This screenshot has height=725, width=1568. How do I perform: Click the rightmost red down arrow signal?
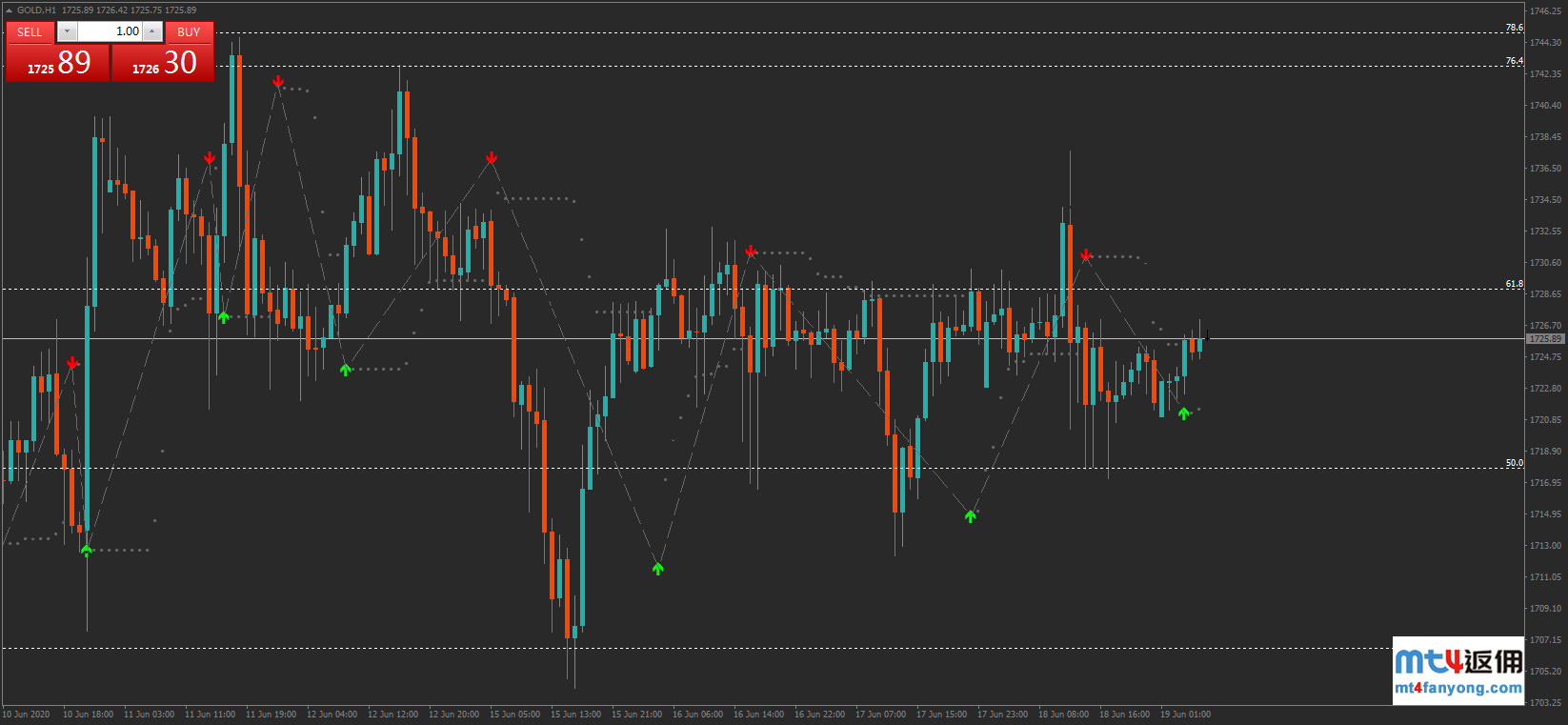1086,254
